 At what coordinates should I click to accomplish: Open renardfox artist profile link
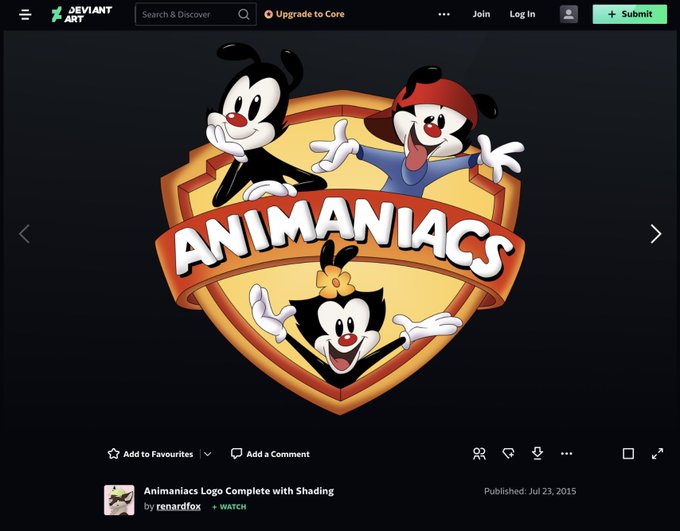click(x=178, y=506)
